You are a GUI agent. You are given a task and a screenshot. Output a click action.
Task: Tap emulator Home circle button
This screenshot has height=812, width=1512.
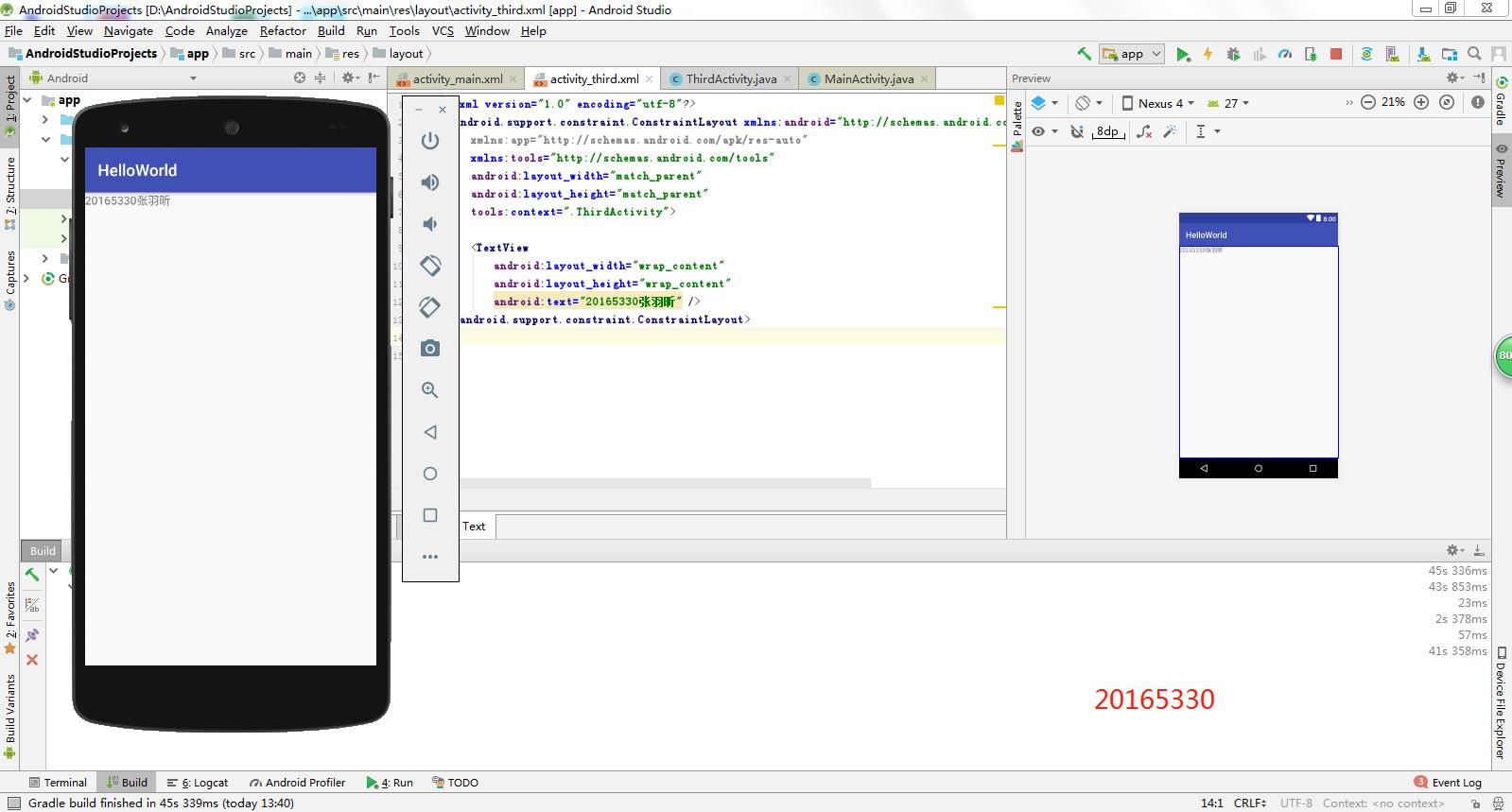(x=430, y=474)
